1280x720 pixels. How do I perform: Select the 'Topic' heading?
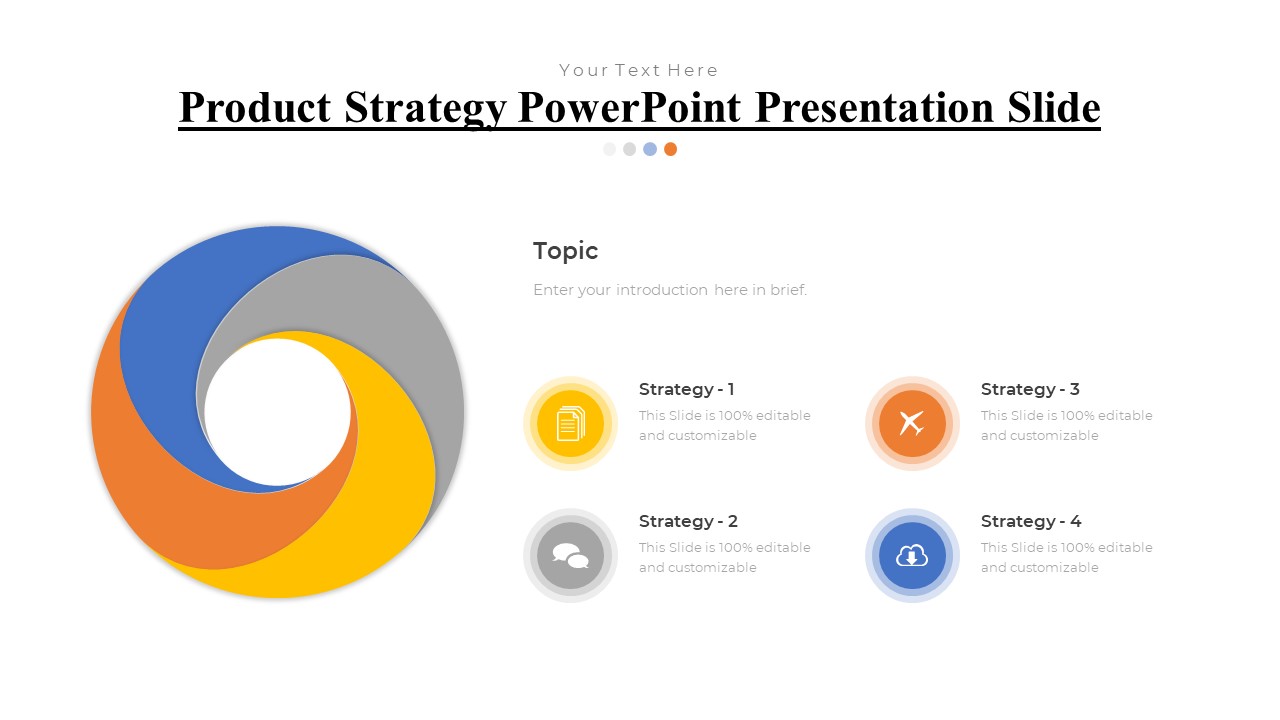pos(565,251)
